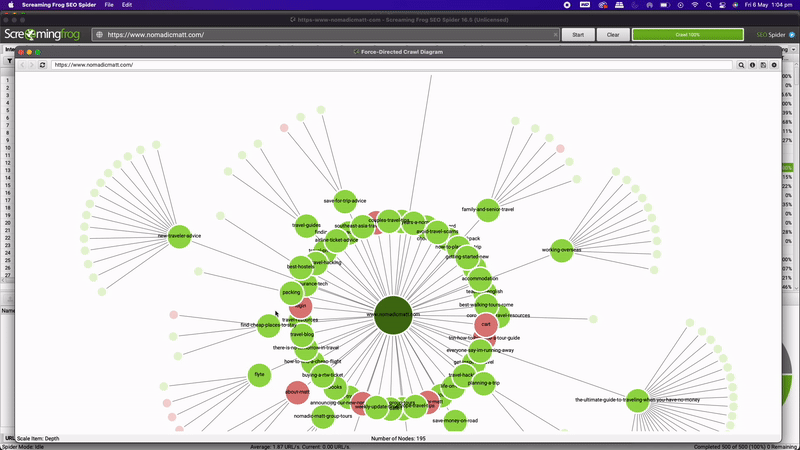Open Control Center in menu bar
The height and width of the screenshot is (450, 800).
tap(722, 5)
